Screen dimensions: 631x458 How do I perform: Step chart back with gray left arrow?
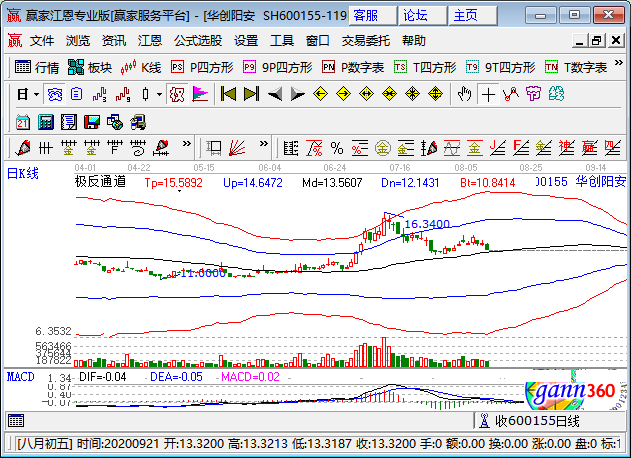coord(275,95)
